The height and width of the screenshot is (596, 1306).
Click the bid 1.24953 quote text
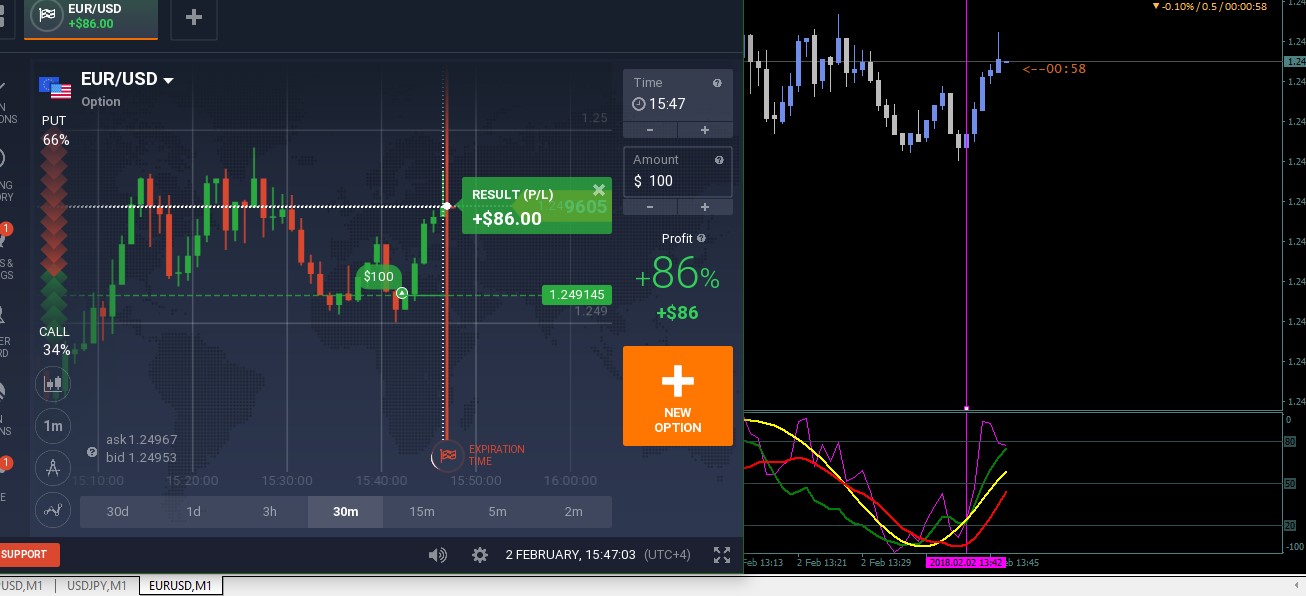(x=141, y=458)
